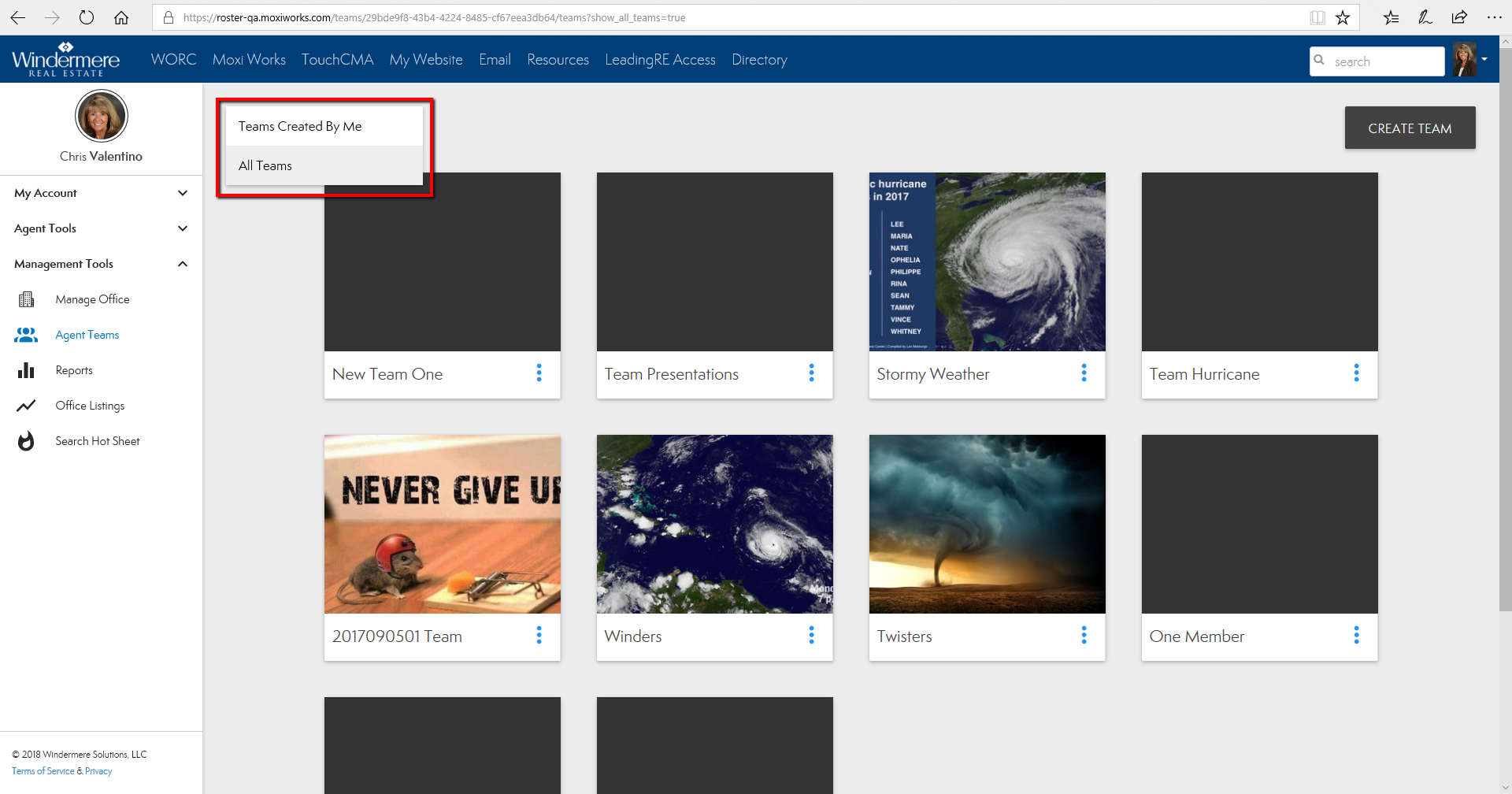
Task: Open Reports via its bar chart icon
Action: [x=26, y=370]
